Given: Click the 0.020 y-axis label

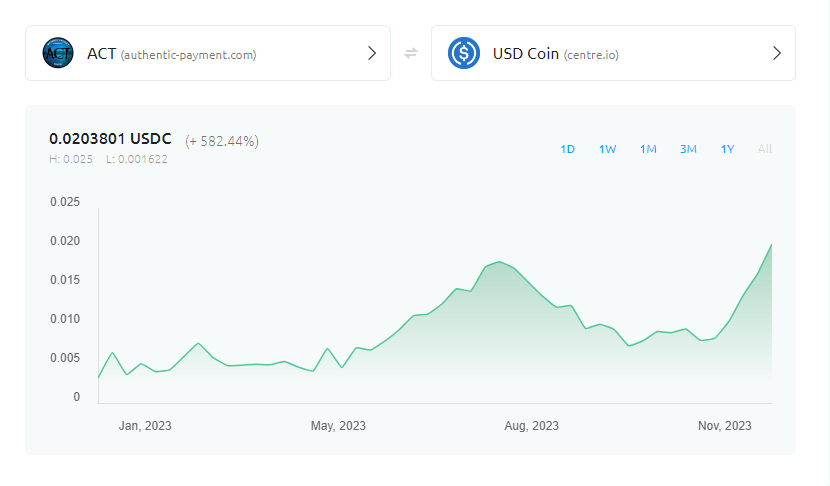Looking at the screenshot, I should (x=65, y=241).
